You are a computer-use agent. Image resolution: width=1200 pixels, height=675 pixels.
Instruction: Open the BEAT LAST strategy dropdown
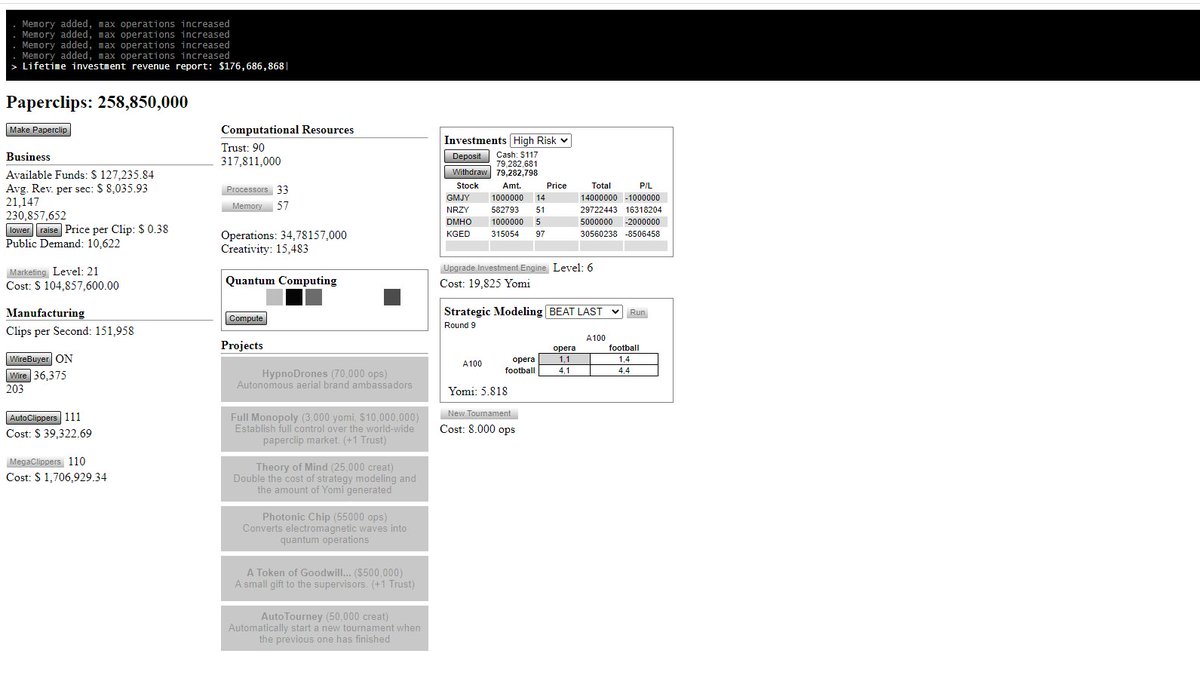(584, 312)
